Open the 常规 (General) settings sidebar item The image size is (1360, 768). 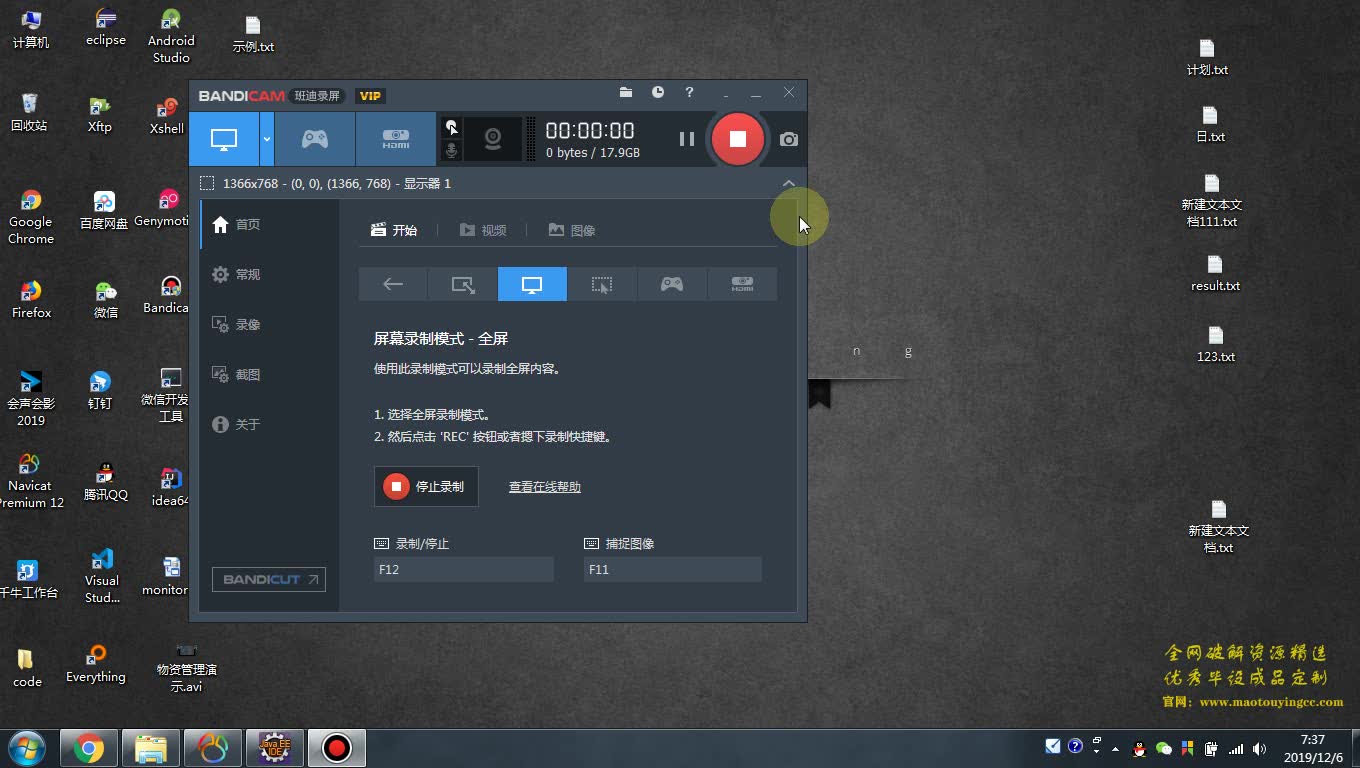click(270, 275)
